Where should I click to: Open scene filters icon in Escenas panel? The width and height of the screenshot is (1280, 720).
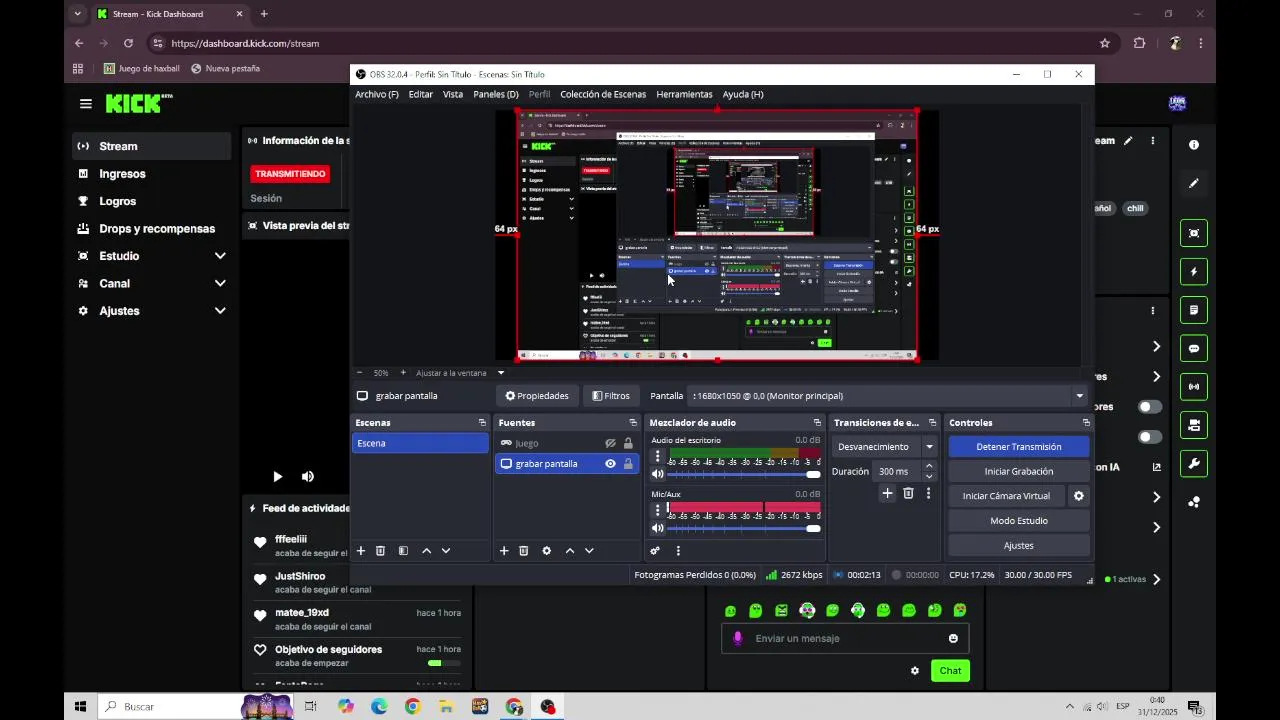(403, 551)
